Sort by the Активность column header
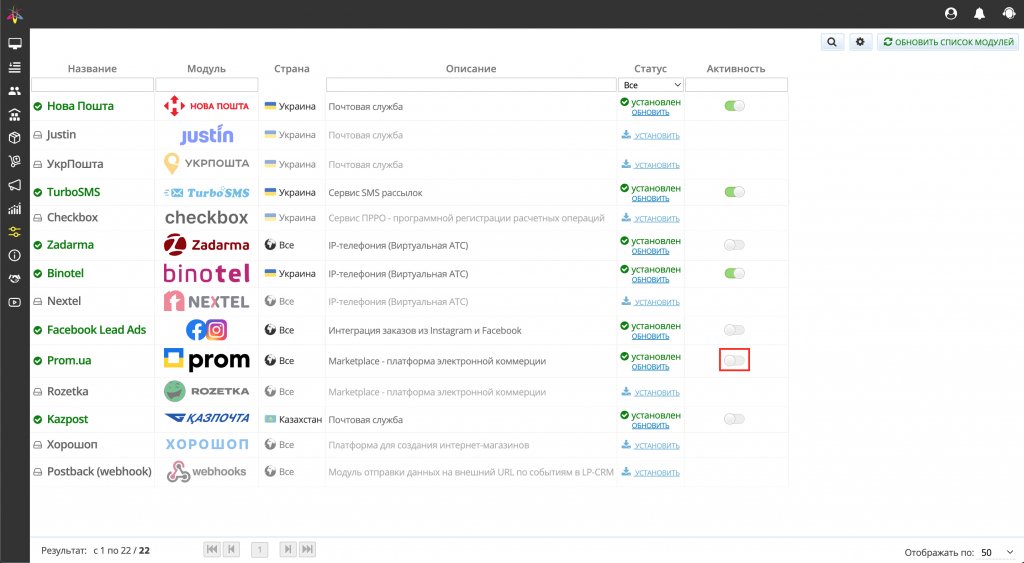The height and width of the screenshot is (563, 1024). tap(736, 69)
